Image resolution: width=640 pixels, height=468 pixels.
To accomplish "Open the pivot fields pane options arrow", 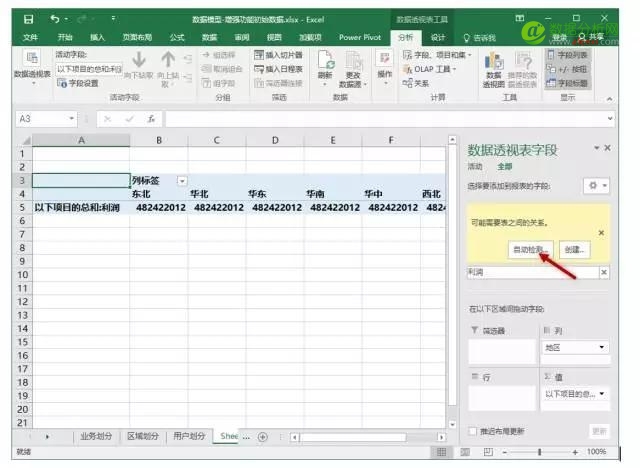I will (x=596, y=148).
